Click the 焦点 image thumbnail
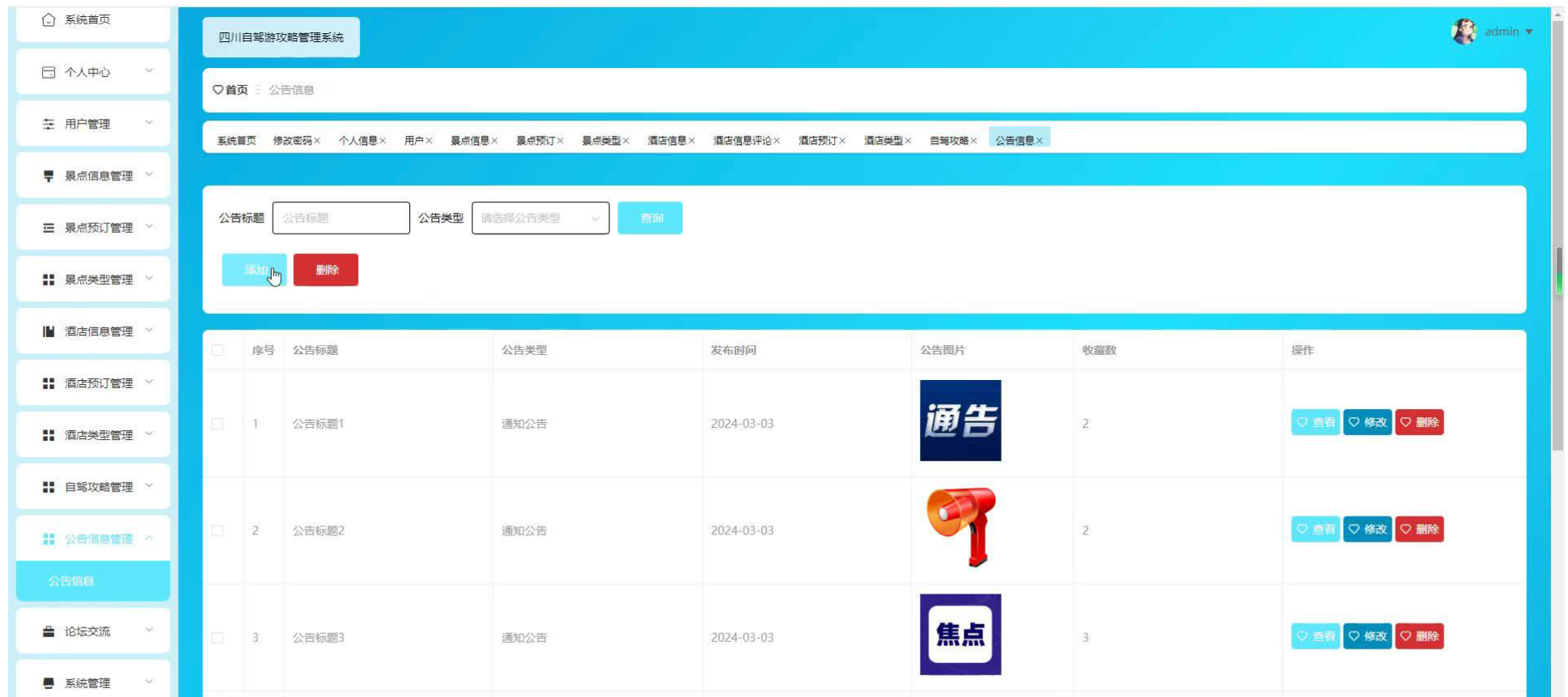 (x=960, y=635)
